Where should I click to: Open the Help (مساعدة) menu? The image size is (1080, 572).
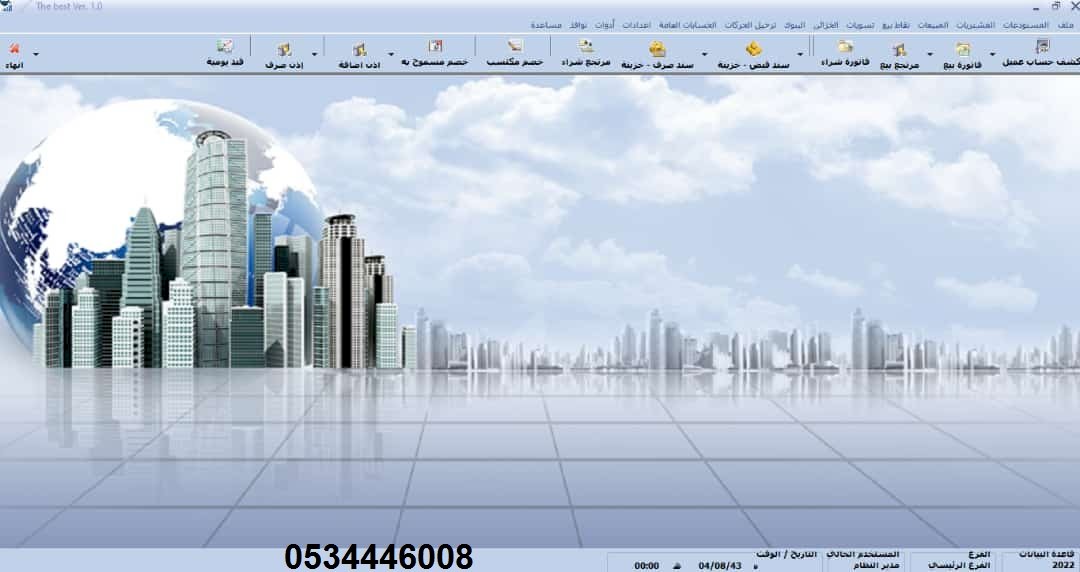546,24
